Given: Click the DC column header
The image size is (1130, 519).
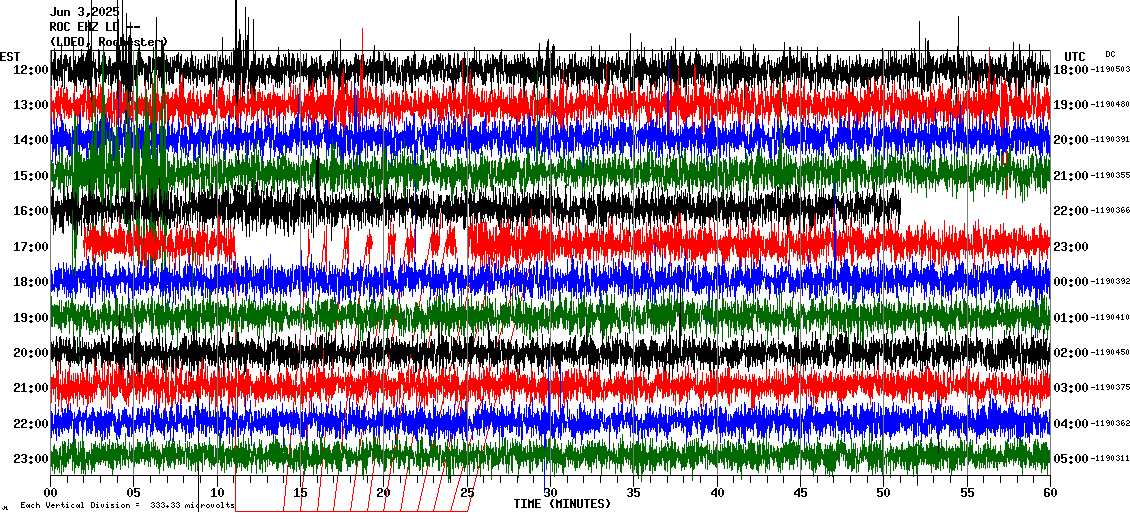Looking at the screenshot, I should coord(1110,54).
